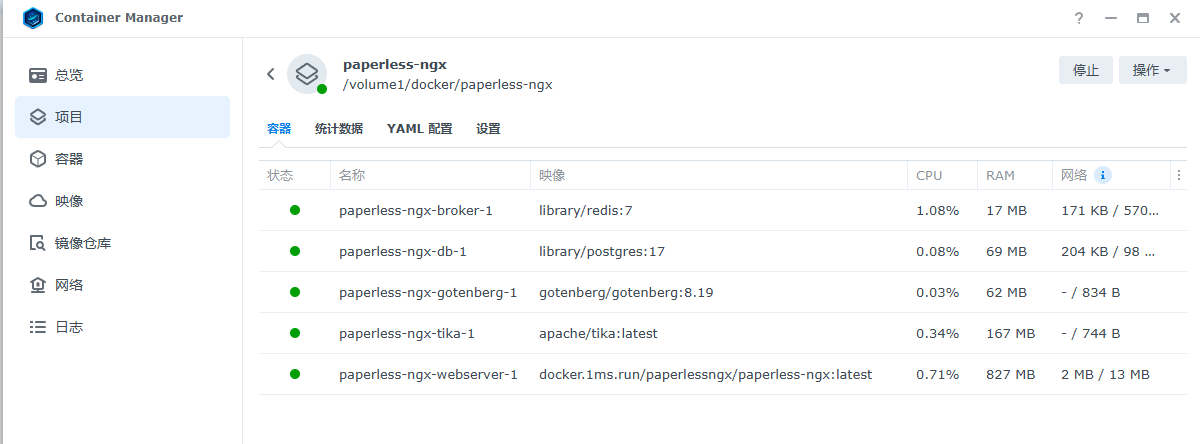Image resolution: width=1200 pixels, height=444 pixels.
Task: Click the 1.08% CPU value
Action: pos(938,211)
